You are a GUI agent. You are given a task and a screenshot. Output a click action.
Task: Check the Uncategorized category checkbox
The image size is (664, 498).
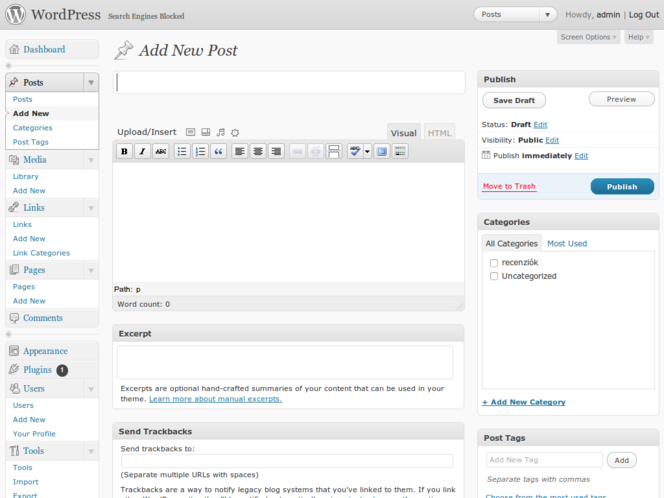click(494, 276)
